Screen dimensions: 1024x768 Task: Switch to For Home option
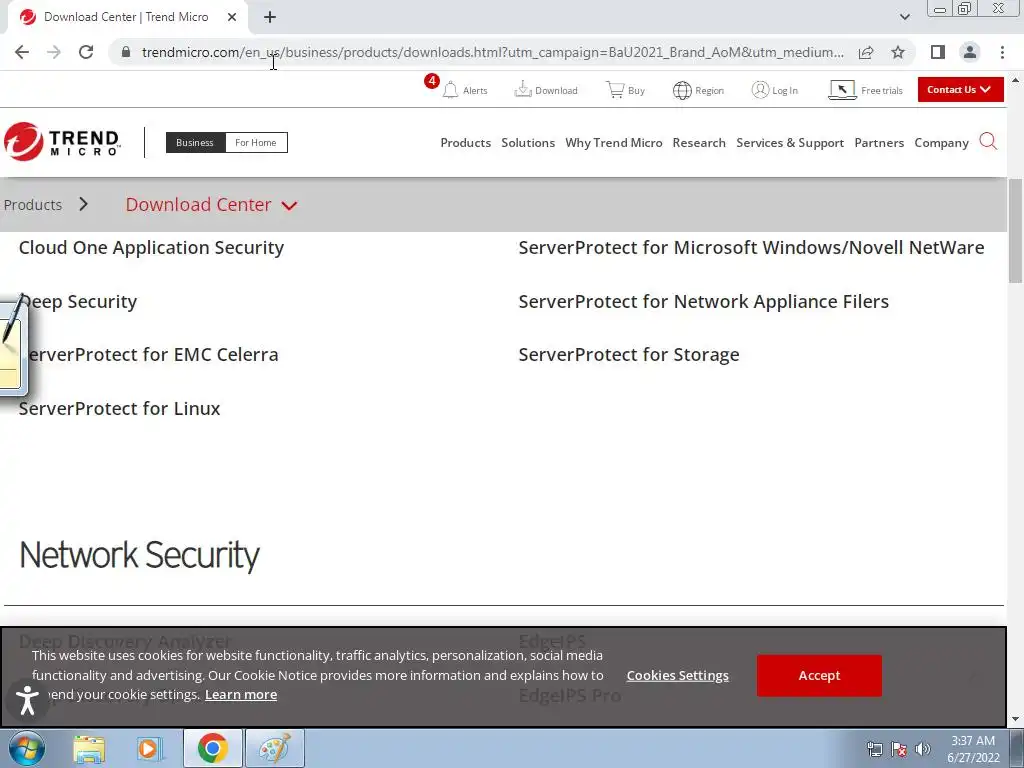click(x=256, y=142)
